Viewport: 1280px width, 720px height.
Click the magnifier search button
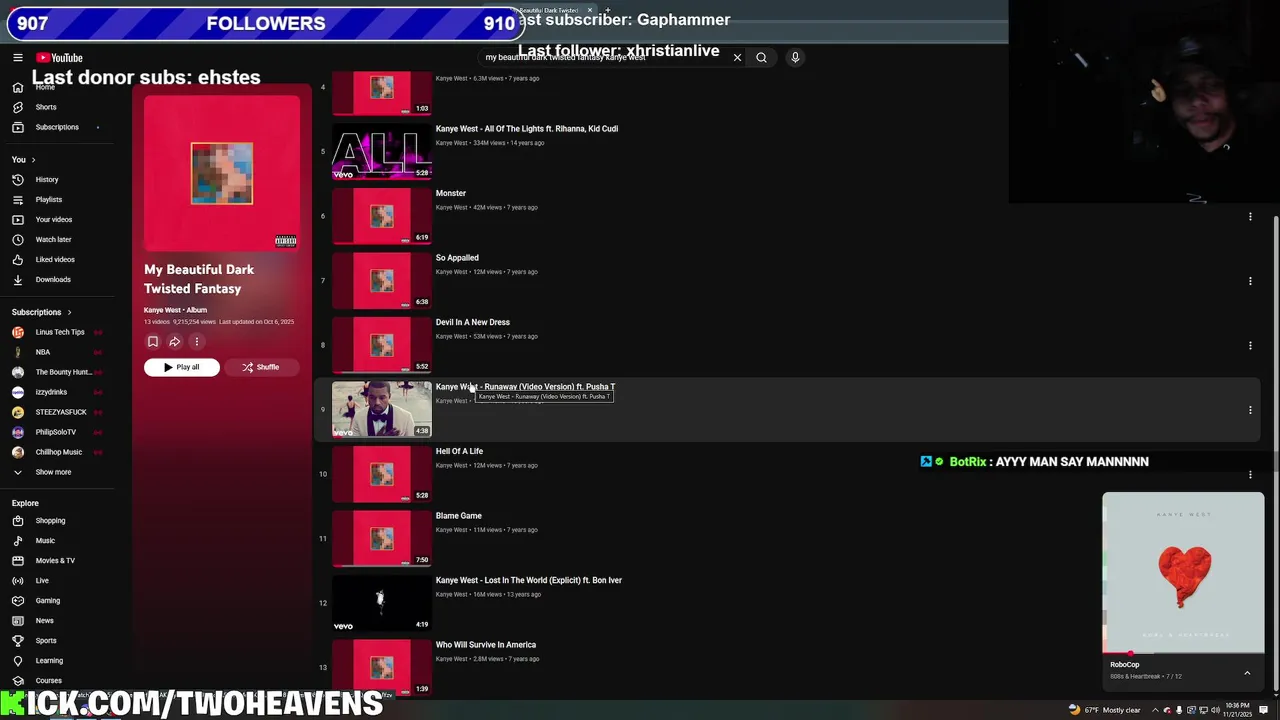point(761,58)
